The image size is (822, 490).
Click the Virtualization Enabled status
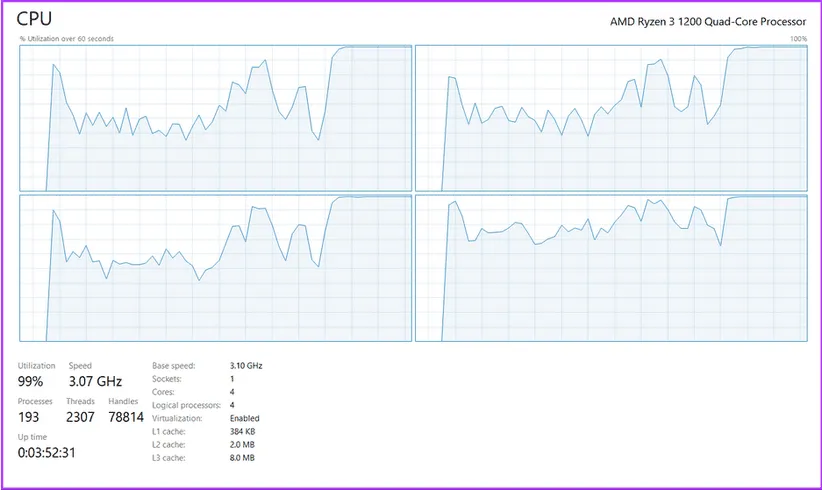coord(244,418)
